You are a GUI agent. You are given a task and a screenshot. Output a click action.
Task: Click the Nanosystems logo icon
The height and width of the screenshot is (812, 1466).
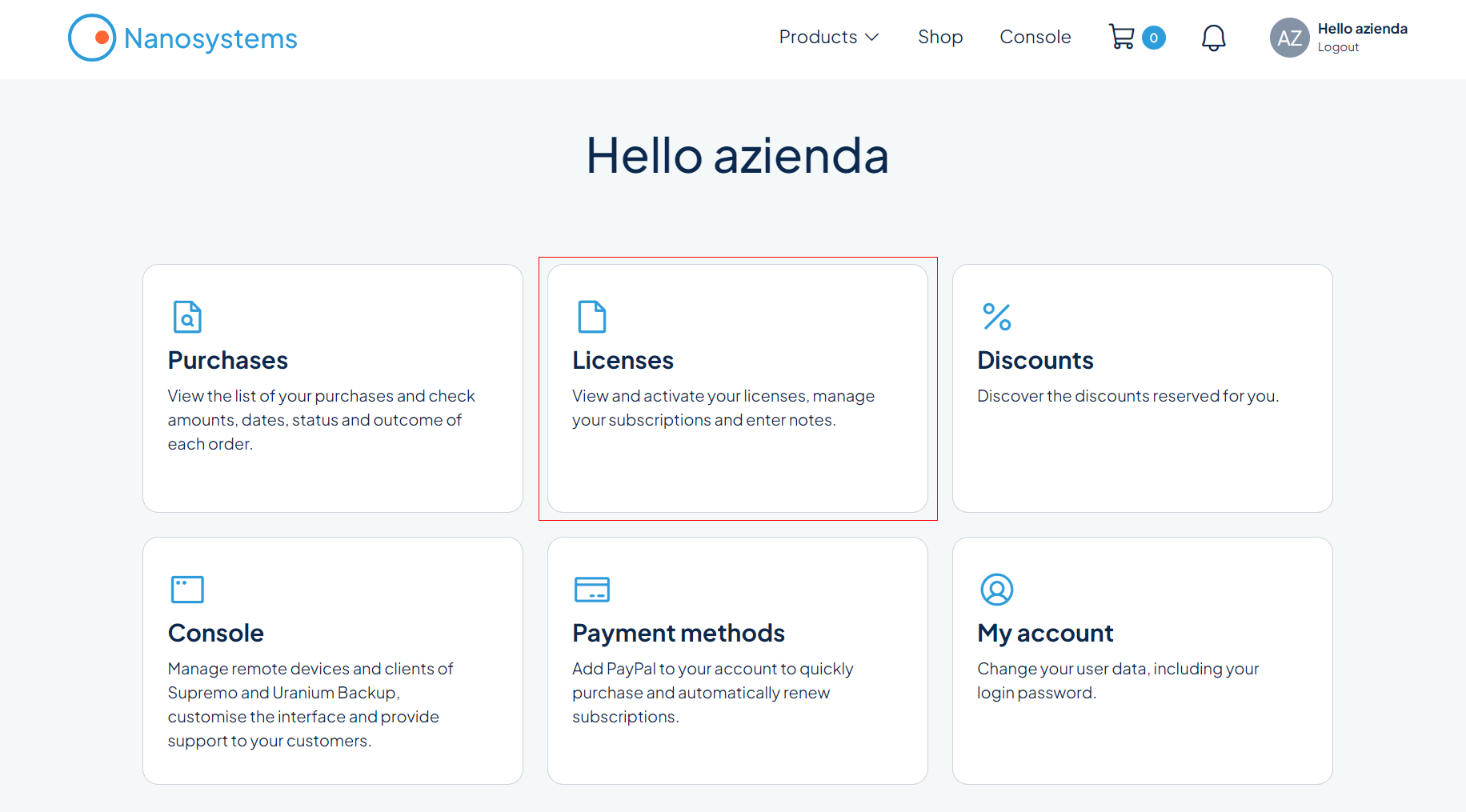92,38
